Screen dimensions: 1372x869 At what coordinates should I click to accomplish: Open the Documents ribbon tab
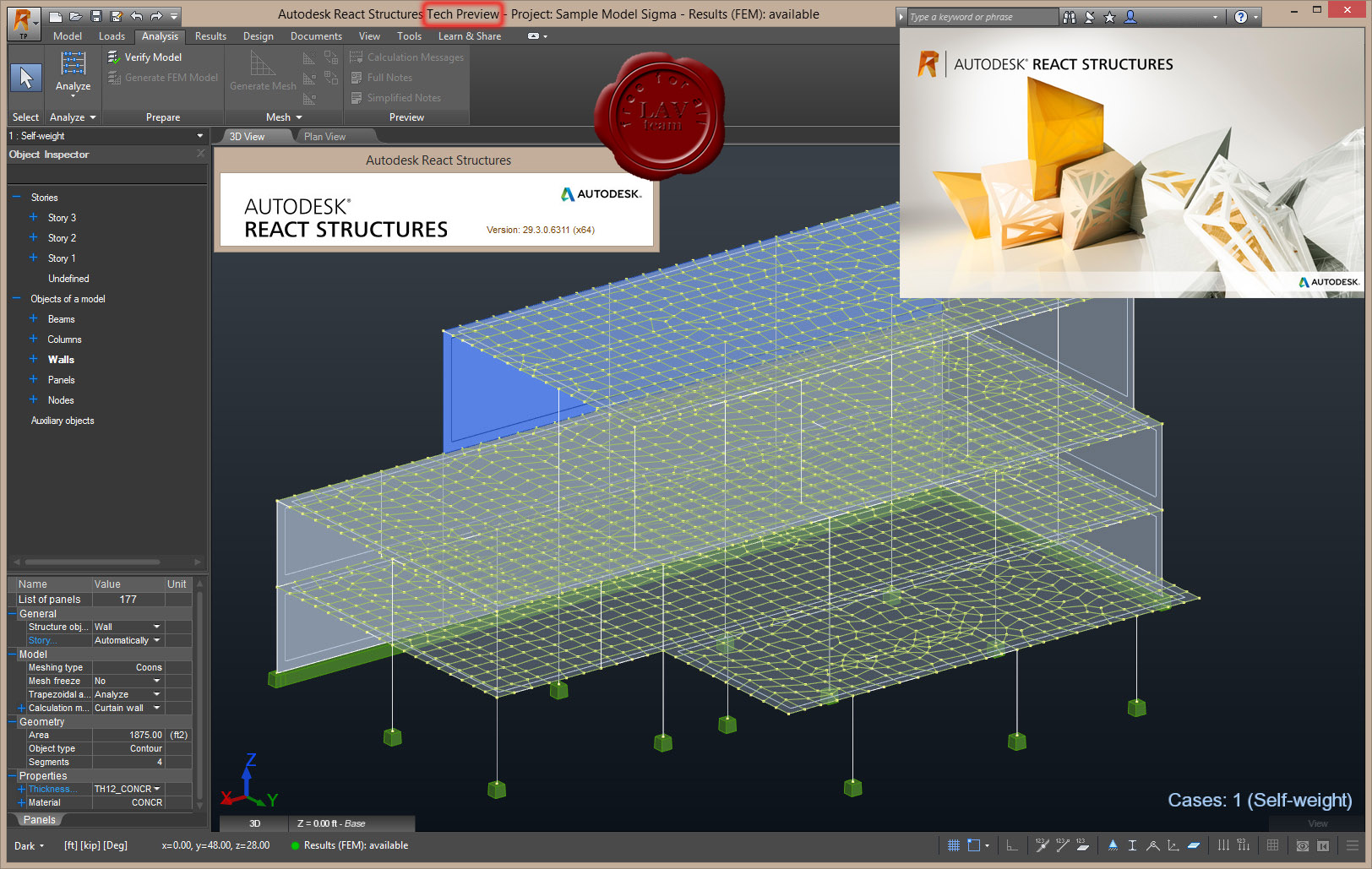click(316, 36)
